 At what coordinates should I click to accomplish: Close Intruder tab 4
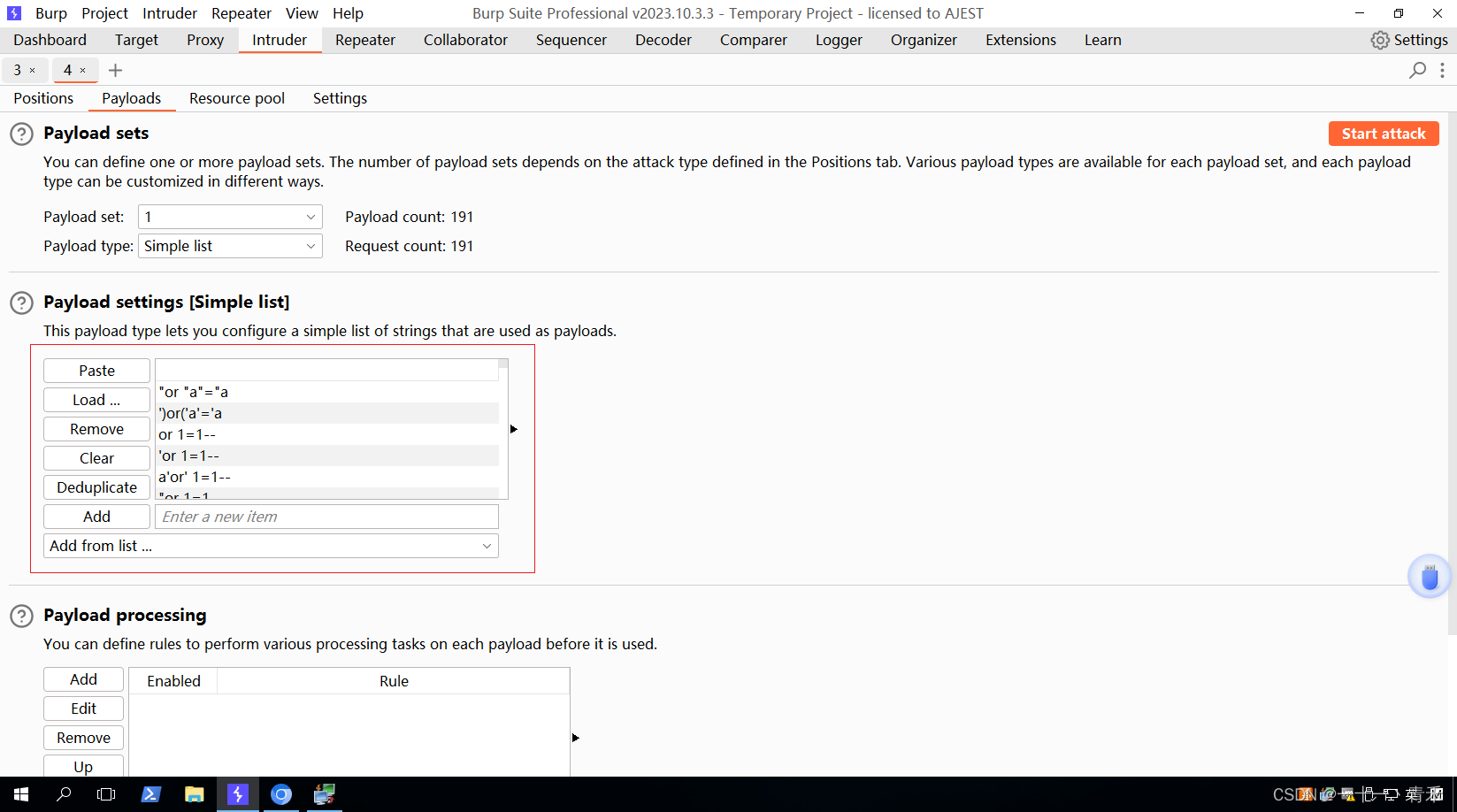pos(83,71)
